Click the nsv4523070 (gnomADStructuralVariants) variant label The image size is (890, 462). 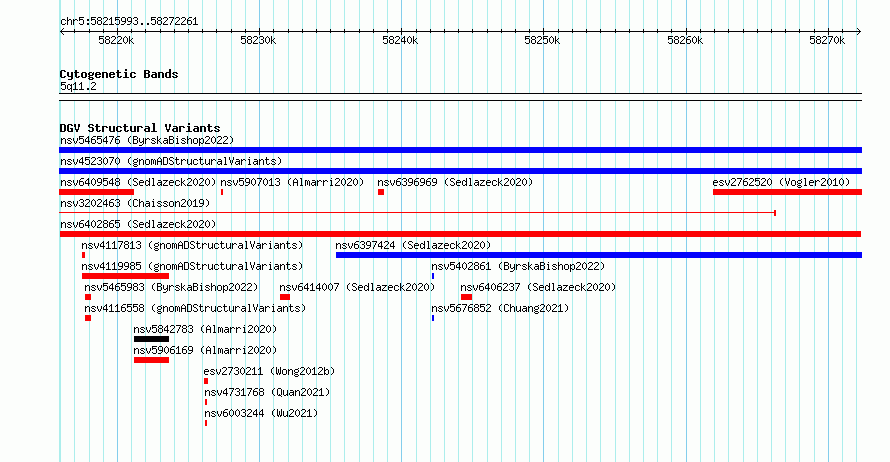[171, 161]
